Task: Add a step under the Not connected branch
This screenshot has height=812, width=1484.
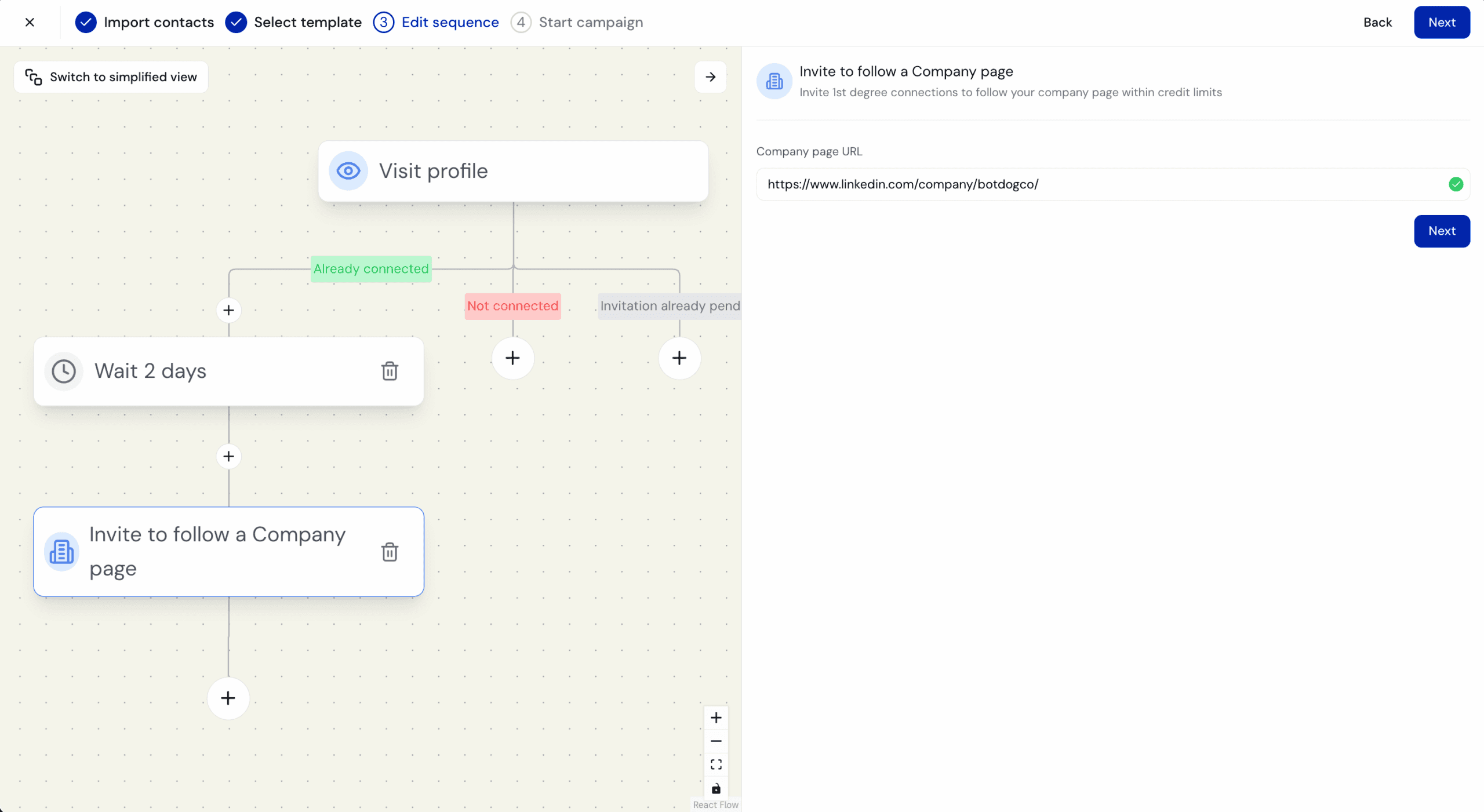Action: click(x=512, y=359)
